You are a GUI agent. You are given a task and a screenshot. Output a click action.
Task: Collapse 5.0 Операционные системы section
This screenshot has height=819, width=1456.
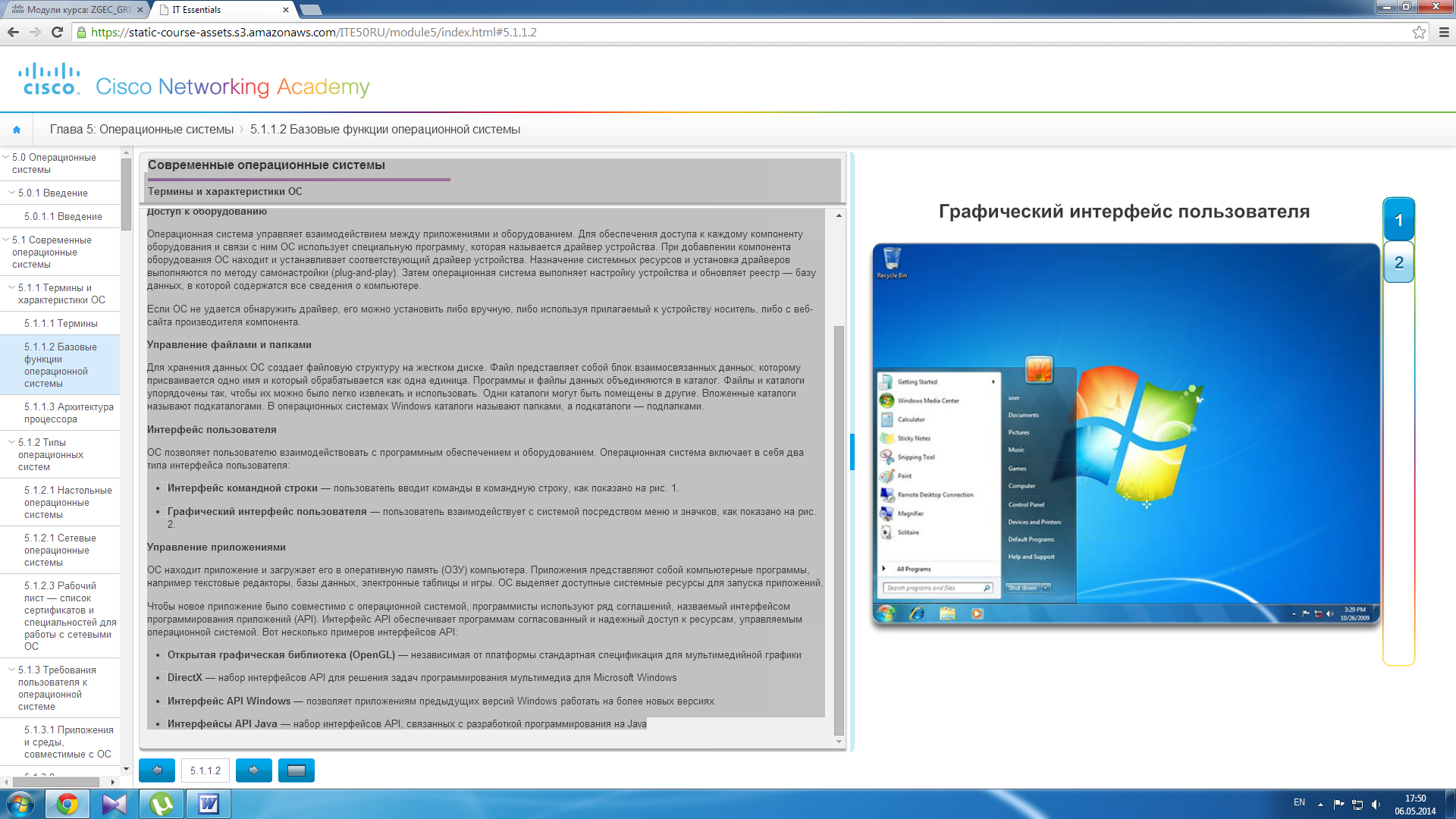[x=6, y=157]
